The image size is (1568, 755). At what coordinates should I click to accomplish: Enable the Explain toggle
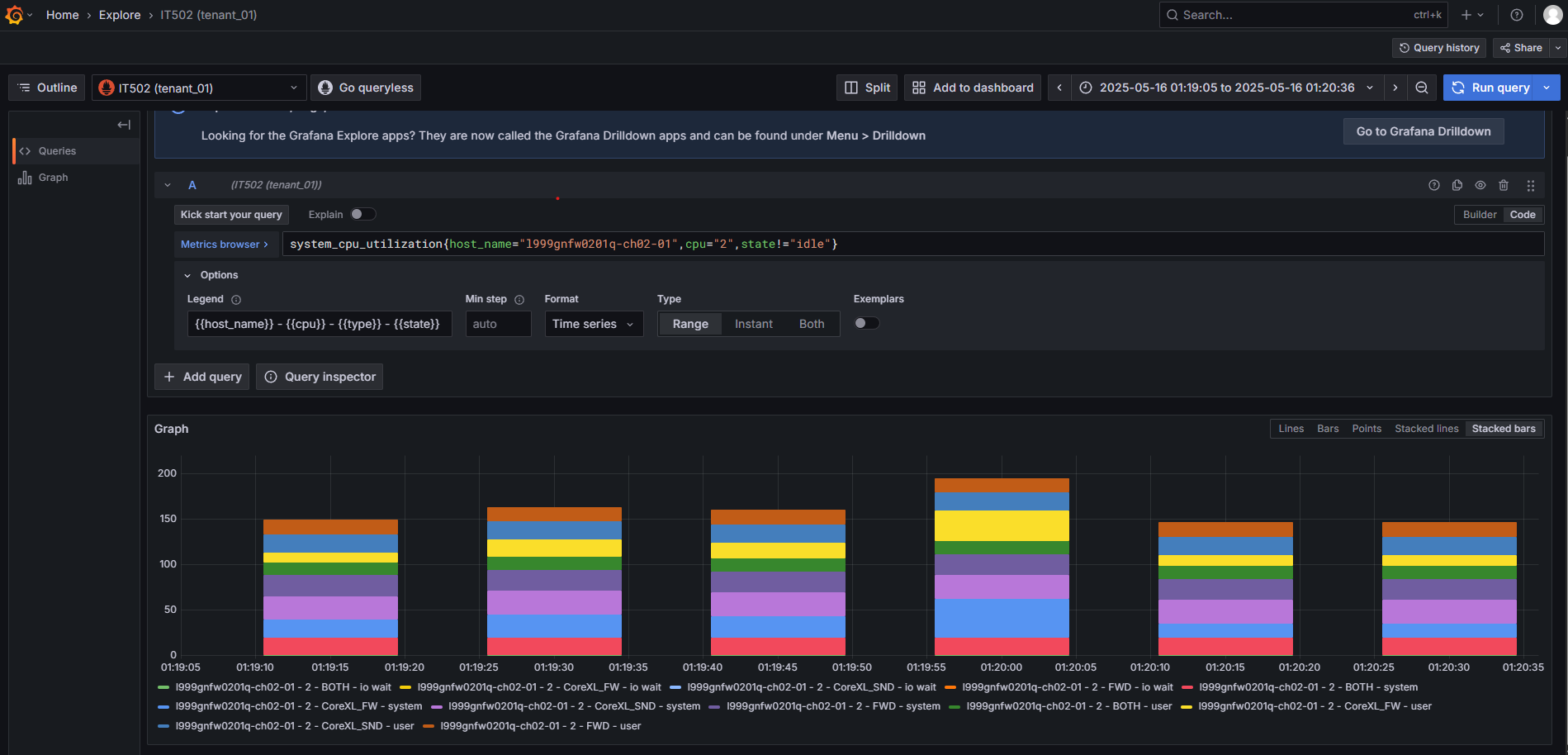click(362, 214)
